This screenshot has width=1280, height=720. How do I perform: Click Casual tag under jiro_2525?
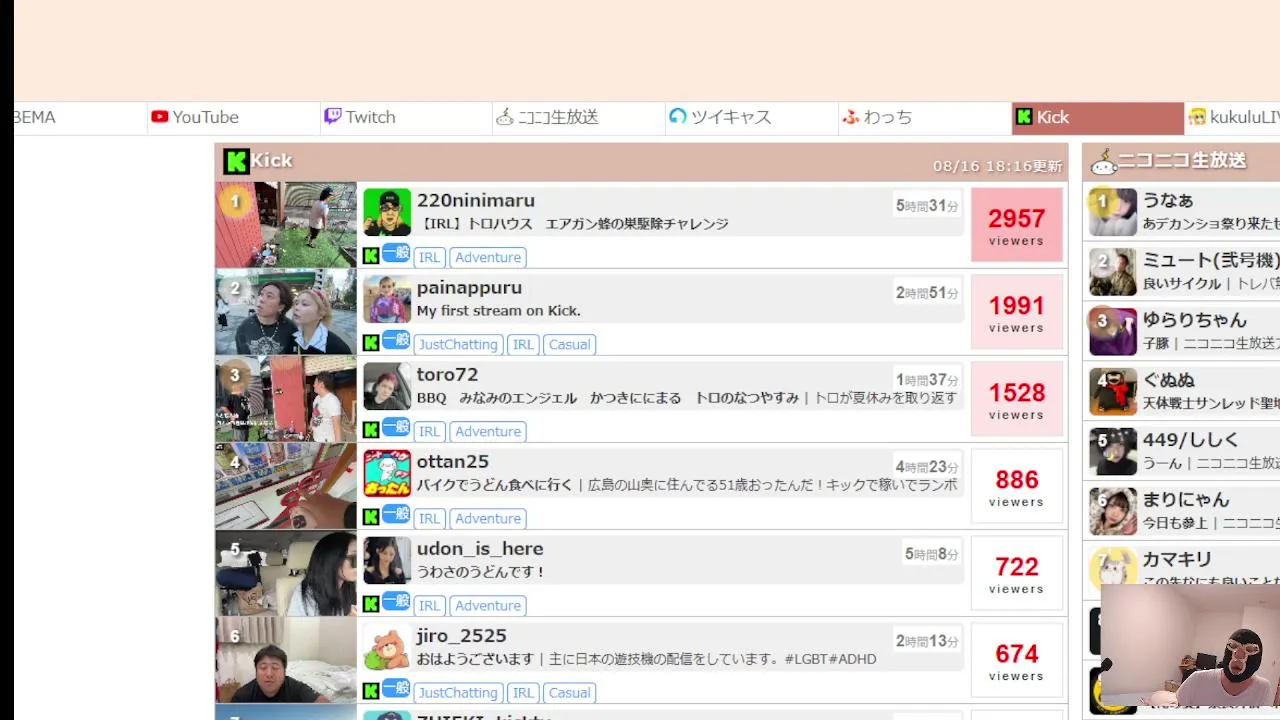pos(570,692)
